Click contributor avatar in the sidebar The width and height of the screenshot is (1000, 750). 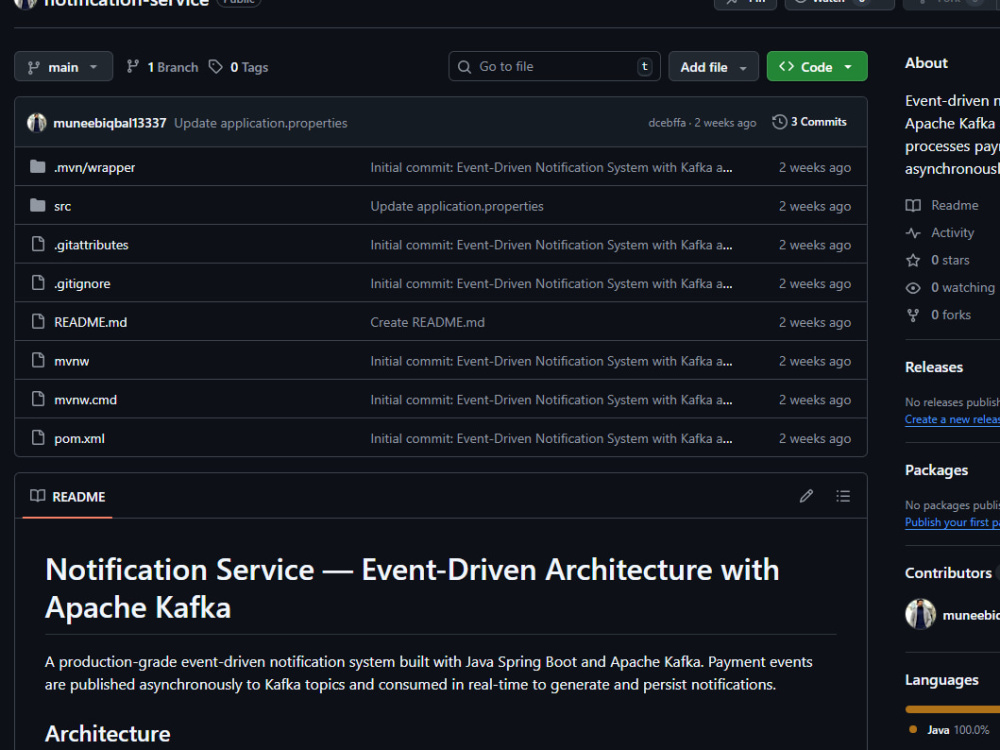point(920,614)
